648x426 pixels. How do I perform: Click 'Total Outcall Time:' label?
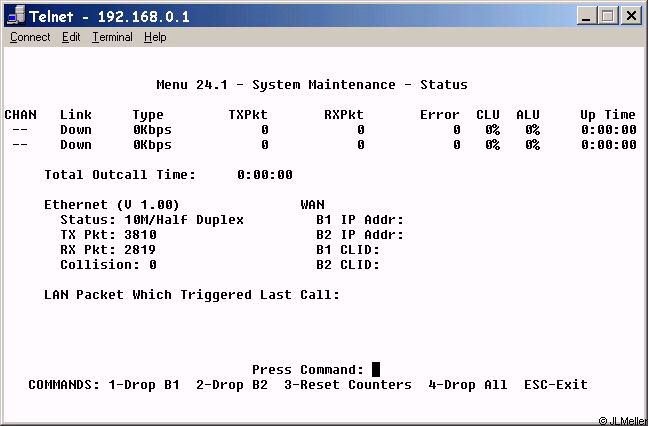tap(120, 175)
